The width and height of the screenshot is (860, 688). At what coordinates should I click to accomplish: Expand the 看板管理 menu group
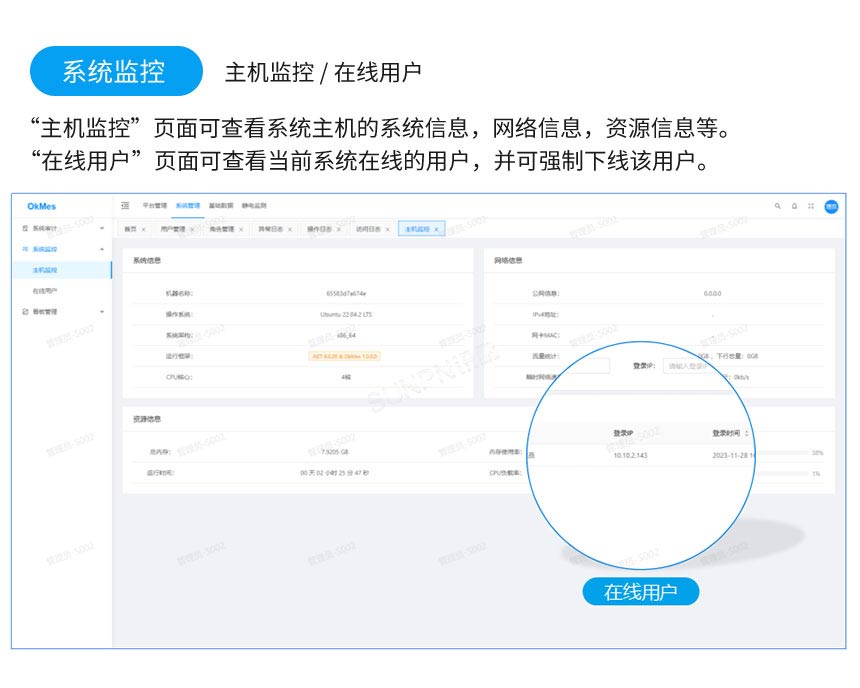click(x=102, y=311)
